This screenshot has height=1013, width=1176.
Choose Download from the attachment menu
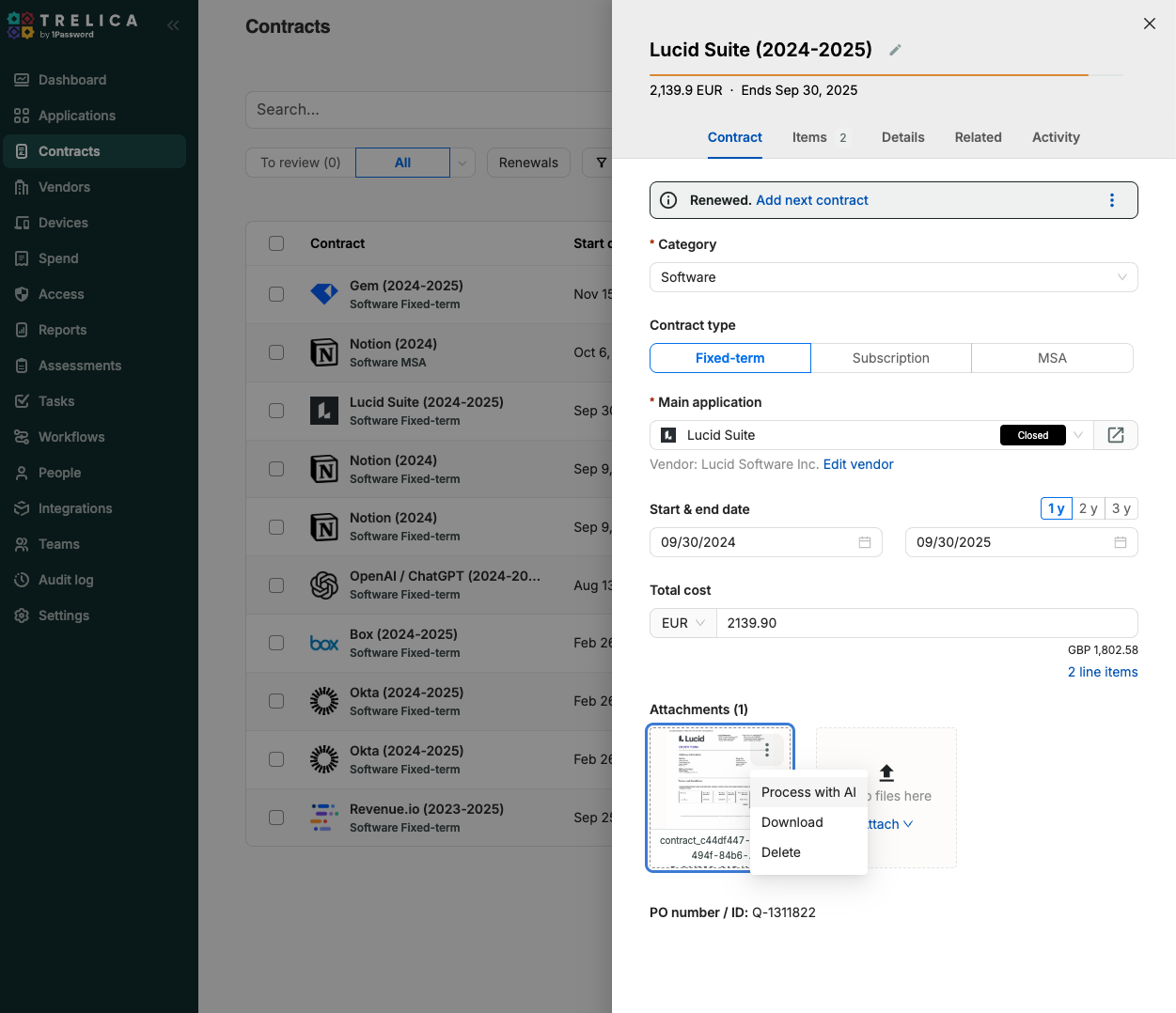coord(792,822)
